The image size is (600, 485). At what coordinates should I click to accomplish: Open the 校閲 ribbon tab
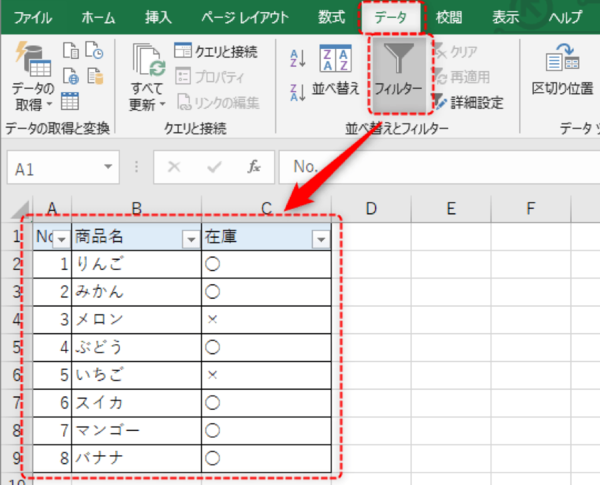(449, 18)
